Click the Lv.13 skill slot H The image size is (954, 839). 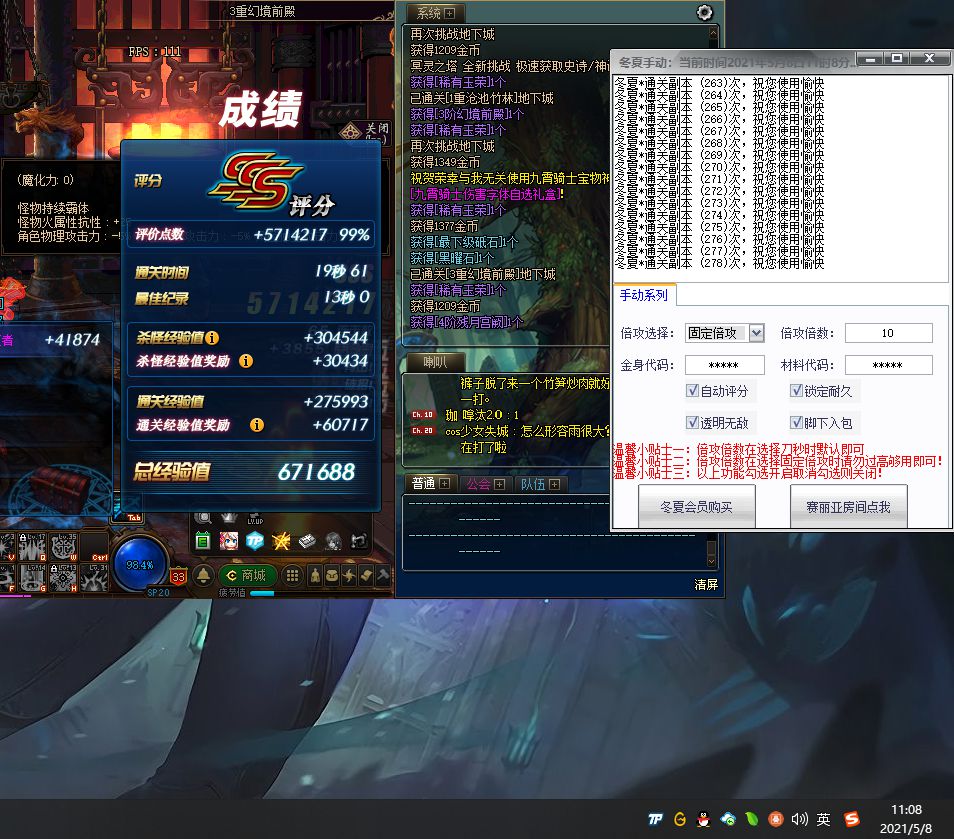(x=63, y=578)
